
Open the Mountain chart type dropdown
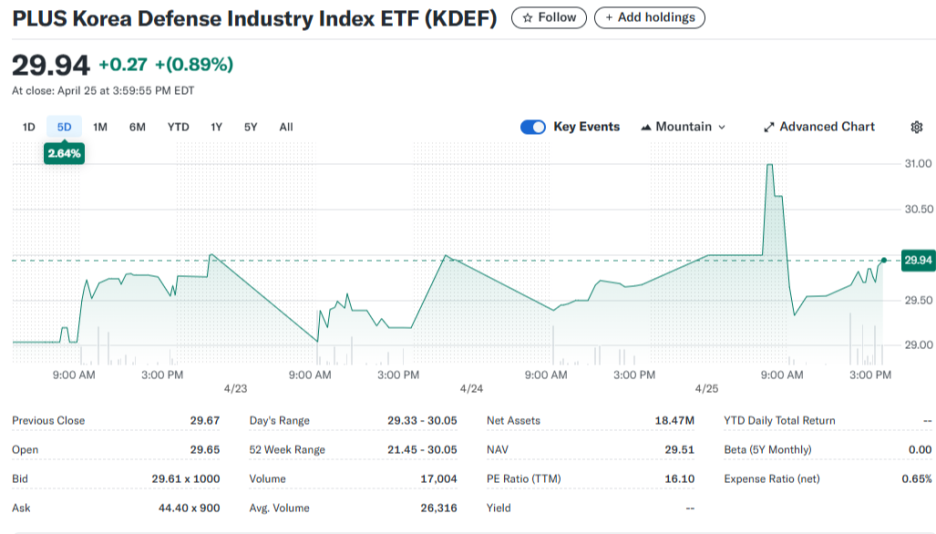683,127
